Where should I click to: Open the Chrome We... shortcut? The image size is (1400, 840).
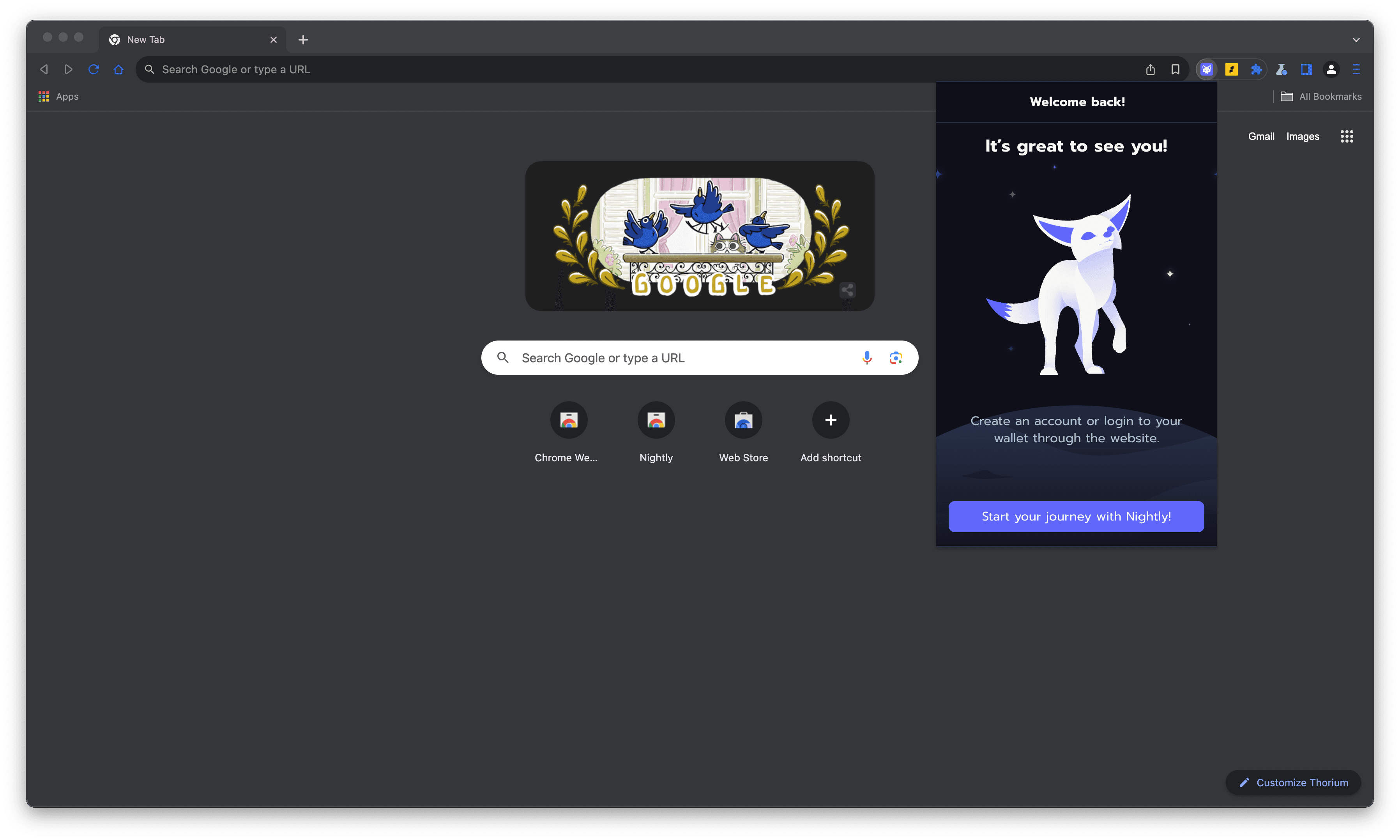coord(568,433)
